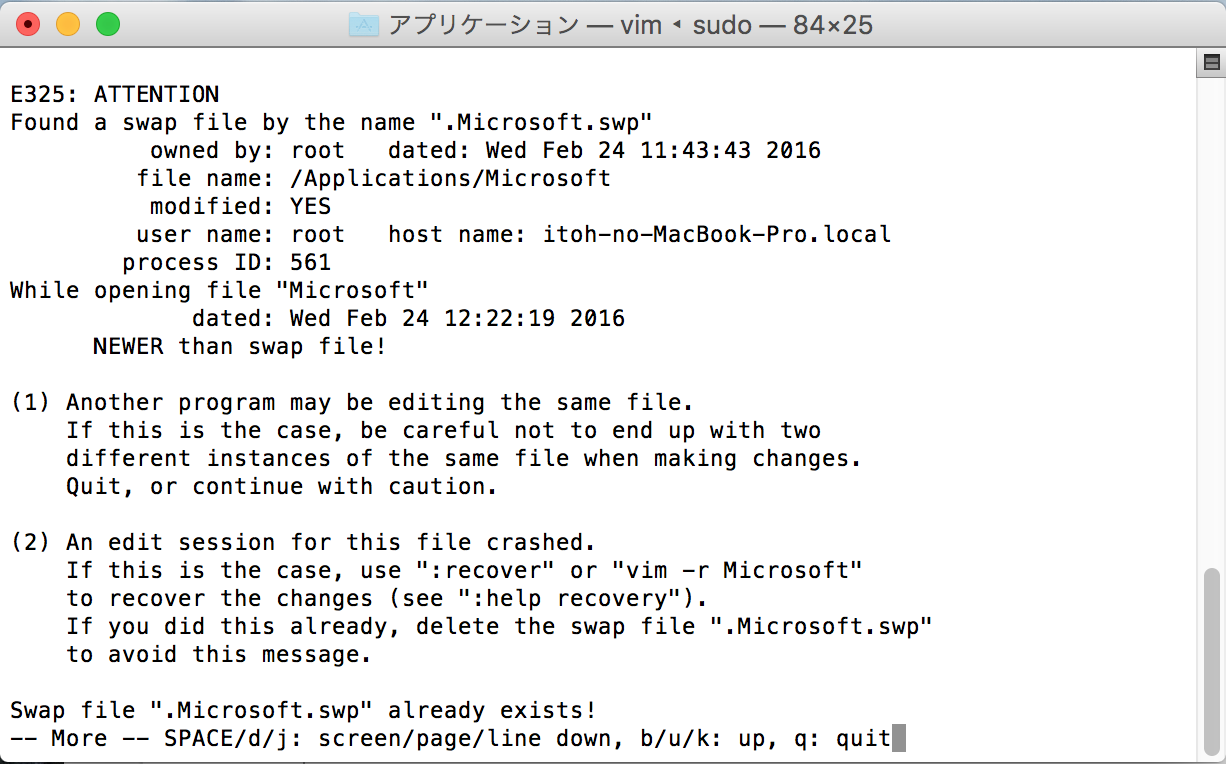Click "Swap file already exists!" message line
The image size is (1226, 764).
pos(303,711)
